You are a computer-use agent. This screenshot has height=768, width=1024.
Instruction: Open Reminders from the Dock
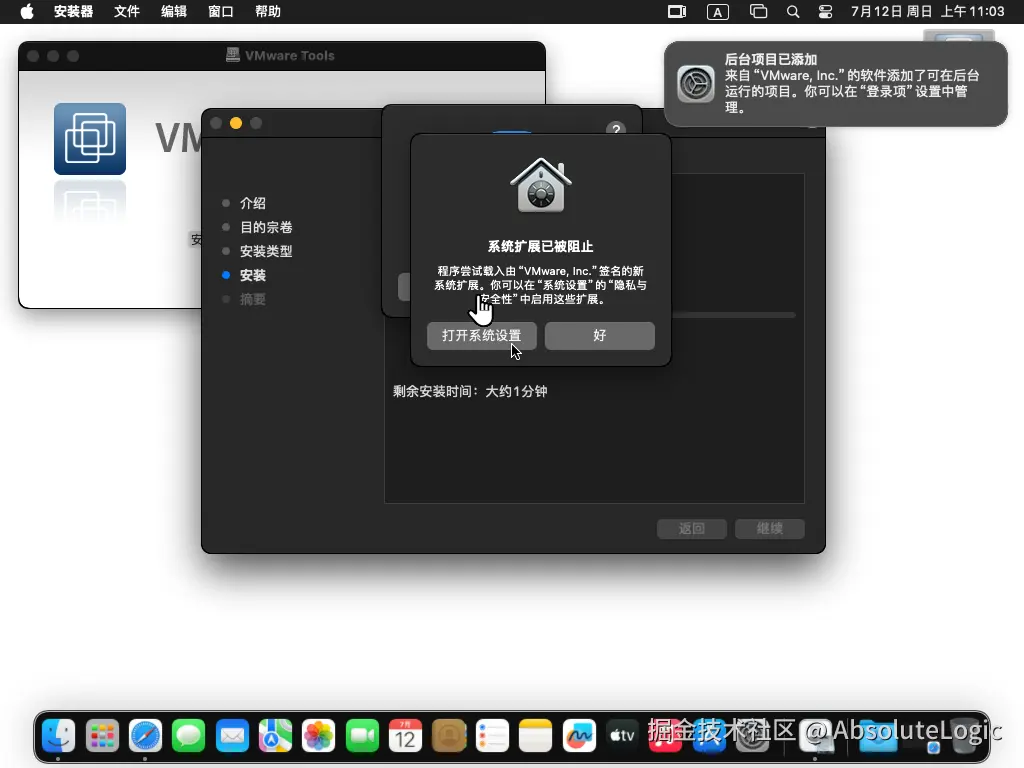[492, 736]
